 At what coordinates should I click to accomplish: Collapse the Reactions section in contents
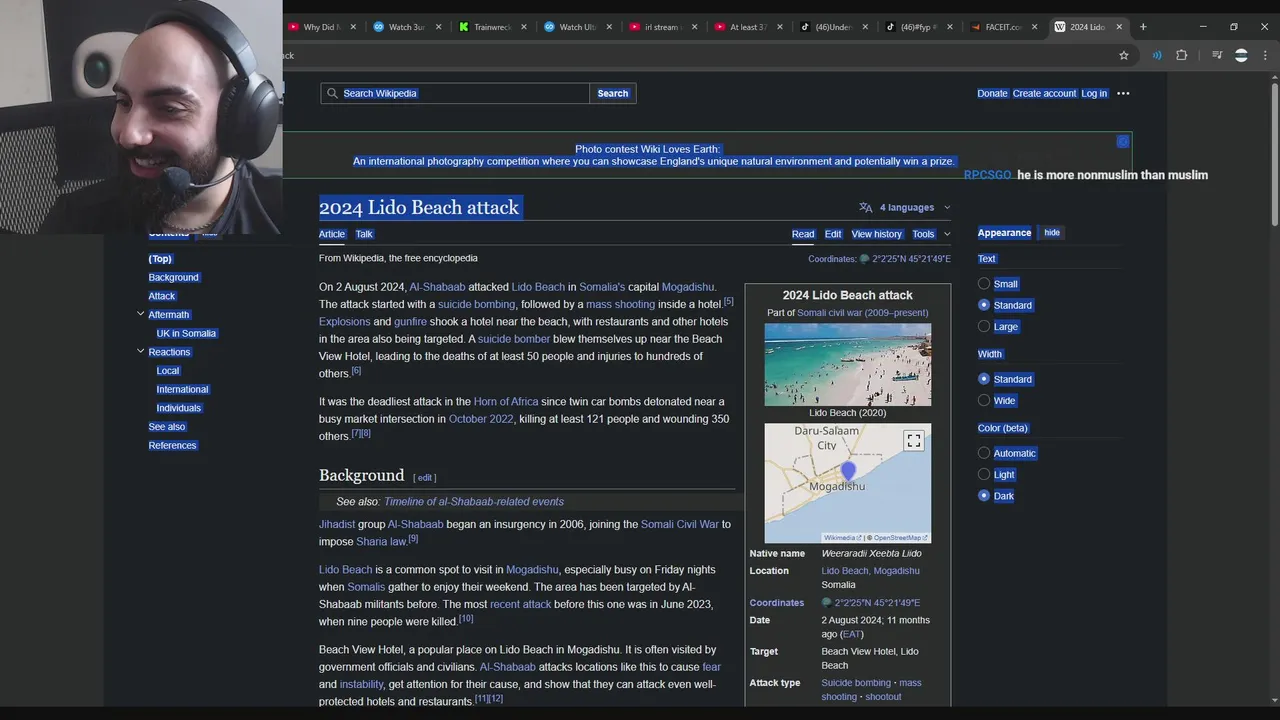point(140,351)
